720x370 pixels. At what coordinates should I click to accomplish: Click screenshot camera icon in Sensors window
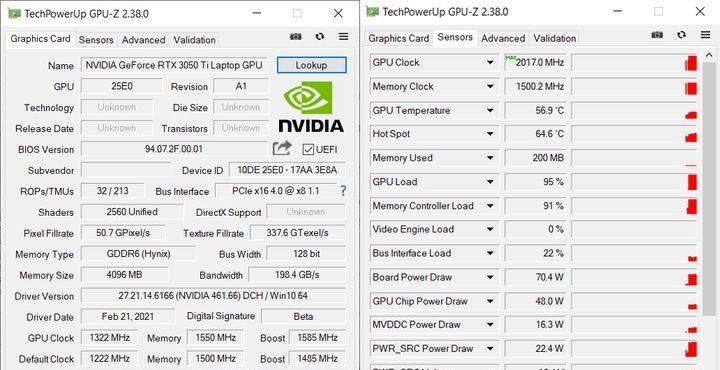pos(657,34)
